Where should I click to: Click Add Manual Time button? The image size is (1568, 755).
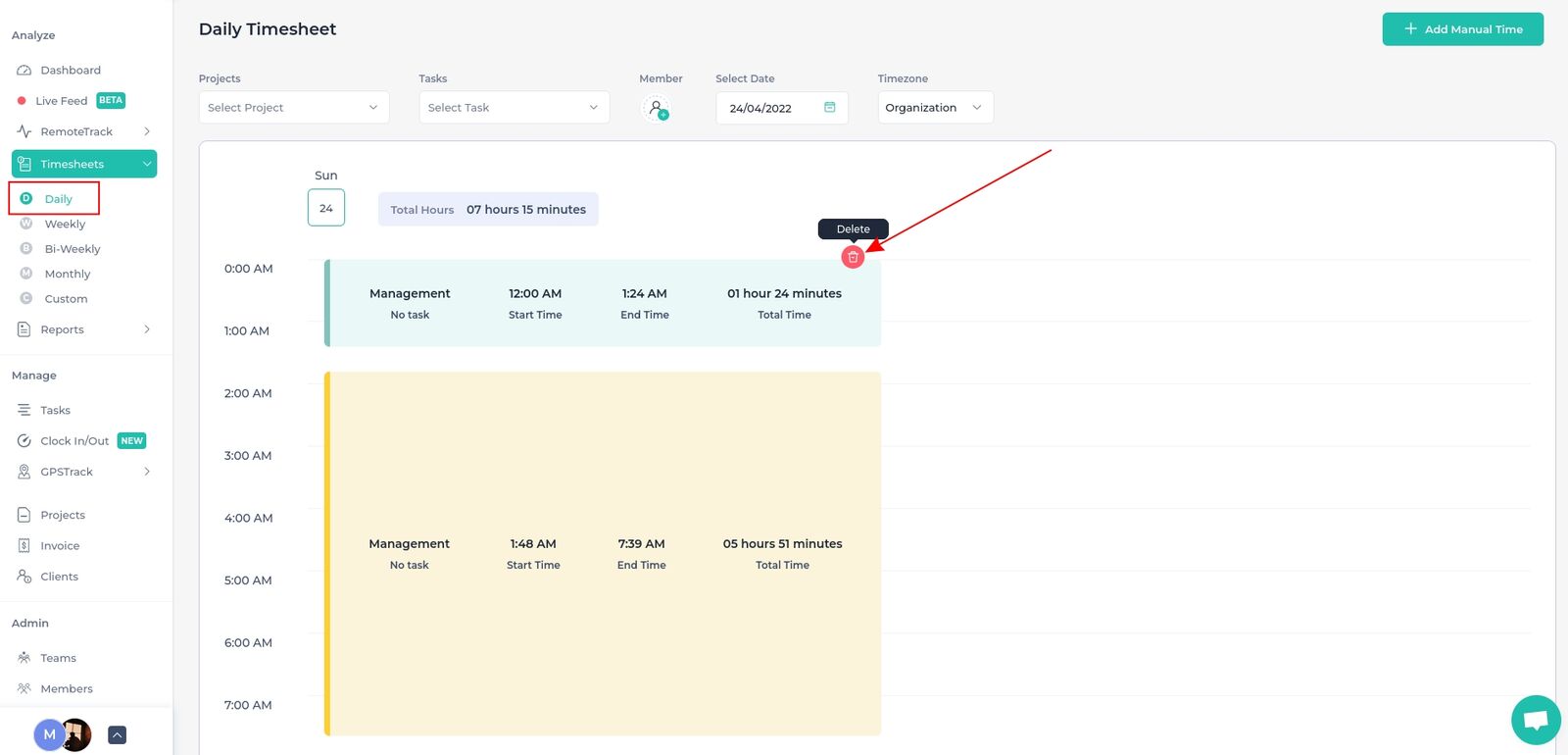[x=1463, y=29]
